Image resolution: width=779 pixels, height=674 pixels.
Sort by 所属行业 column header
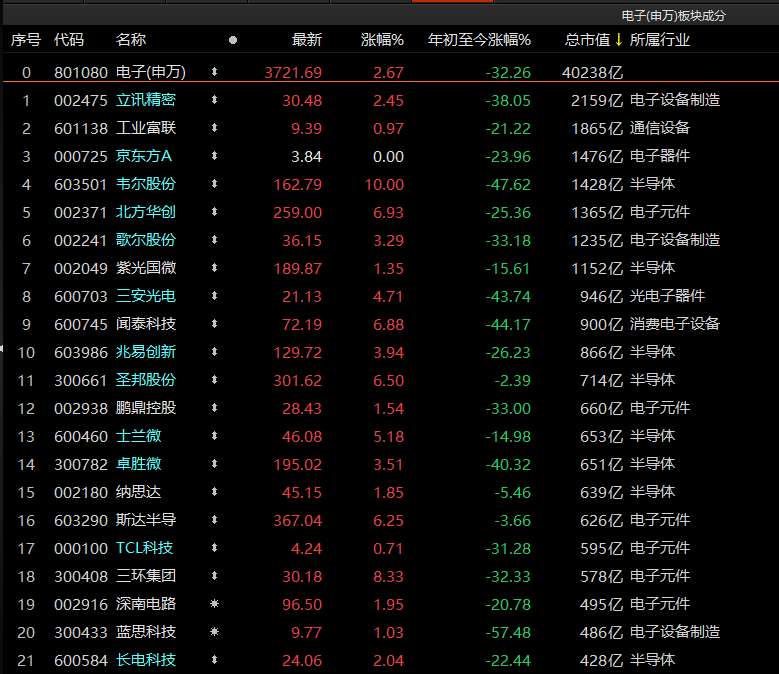(660, 40)
